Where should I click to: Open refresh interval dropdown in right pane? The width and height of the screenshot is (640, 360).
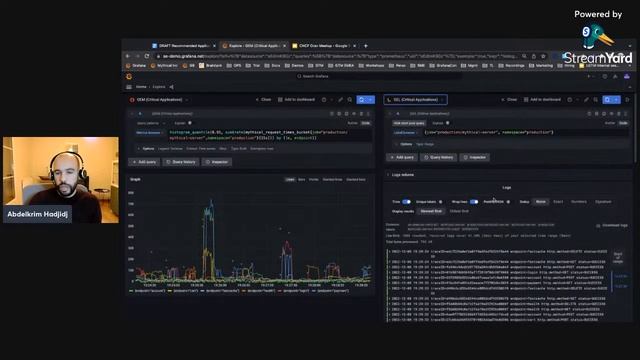click(616, 100)
